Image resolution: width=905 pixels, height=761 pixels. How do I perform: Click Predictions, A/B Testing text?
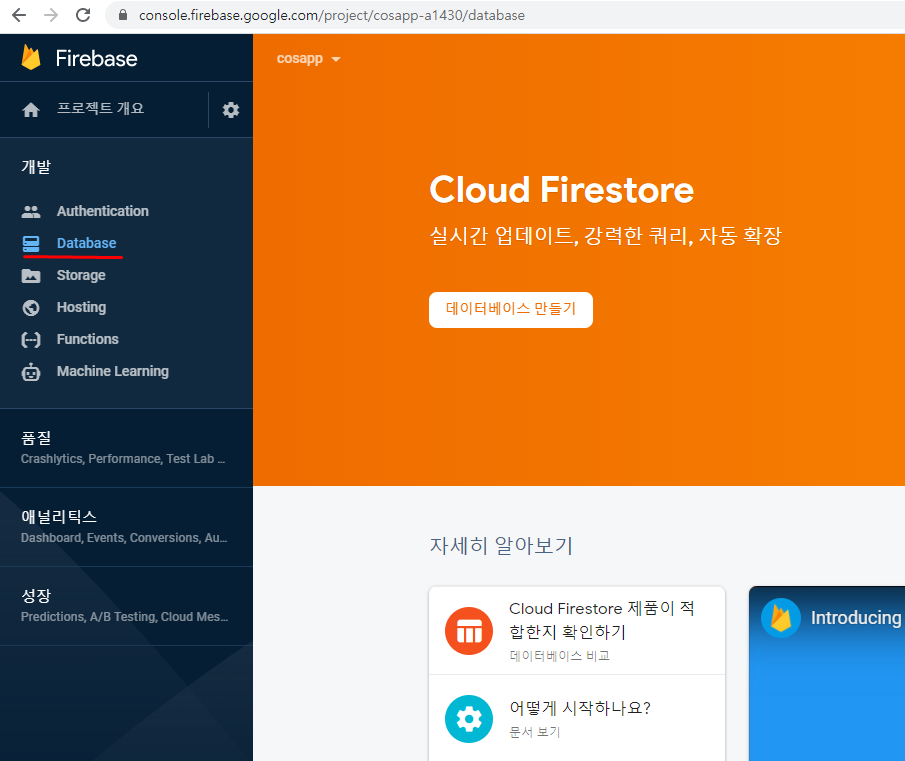[x=125, y=617]
